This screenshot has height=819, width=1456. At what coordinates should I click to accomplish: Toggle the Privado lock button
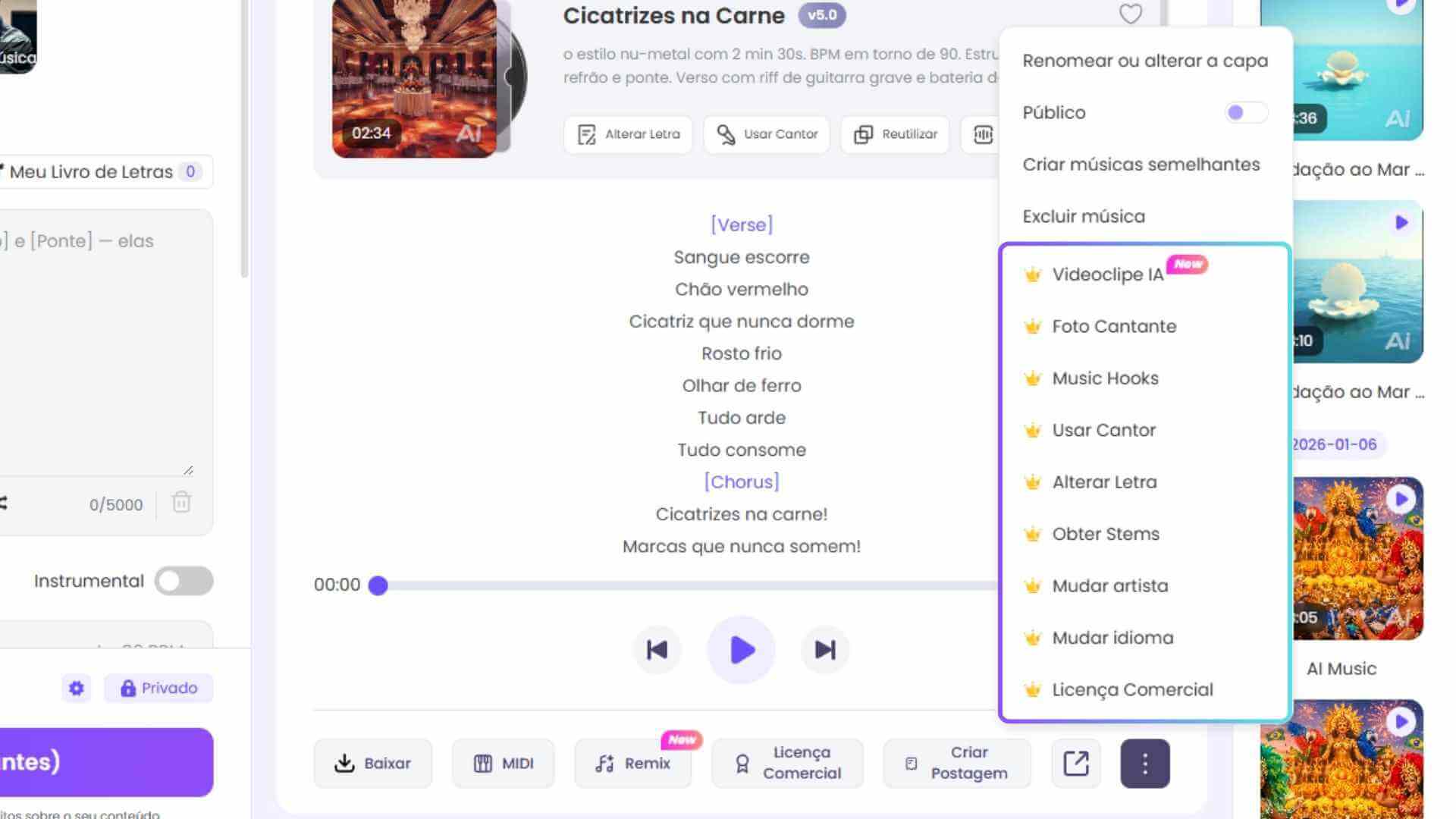click(x=158, y=689)
